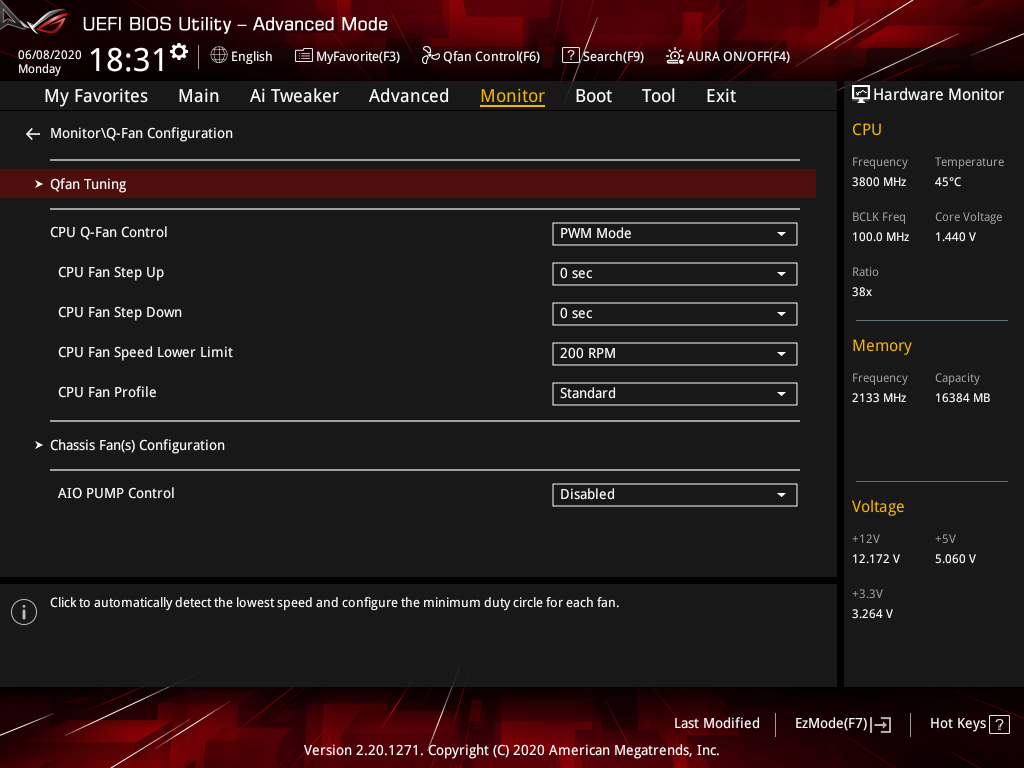
Task: Open the CPU Q-Fan Control dropdown
Action: coord(675,234)
